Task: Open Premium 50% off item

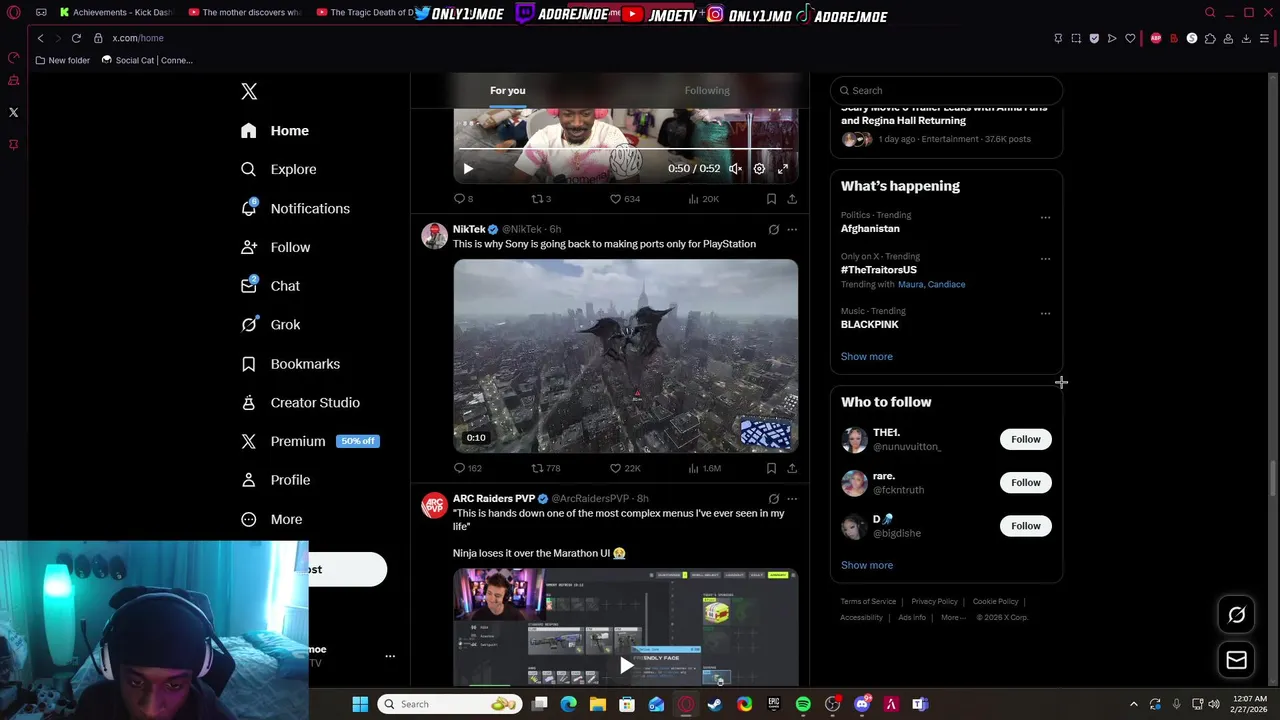Action: pos(310,441)
